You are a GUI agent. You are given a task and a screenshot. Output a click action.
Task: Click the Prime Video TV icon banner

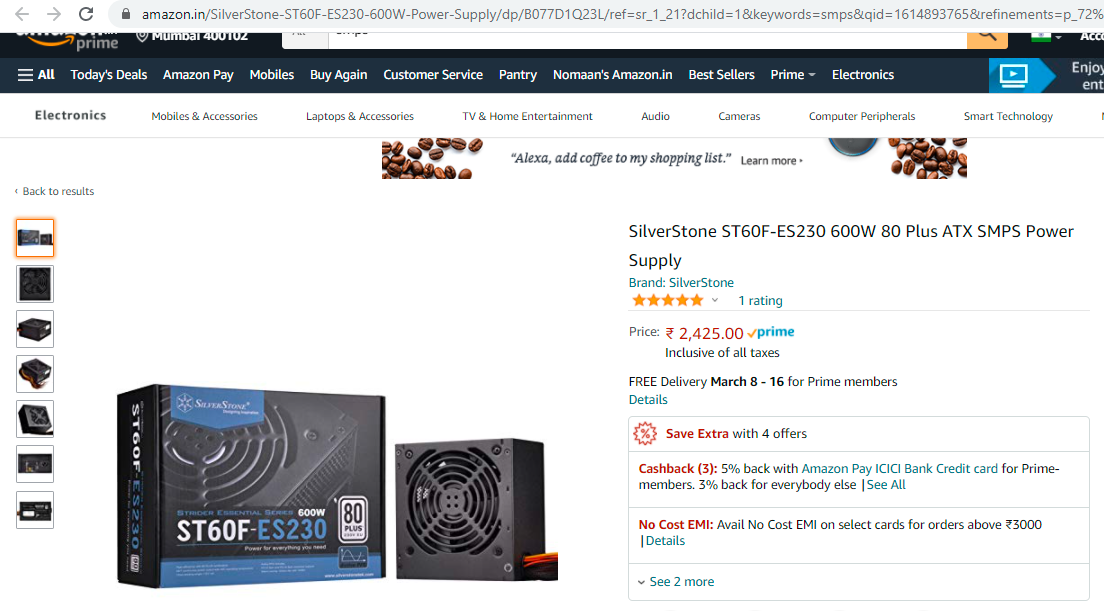(1022, 75)
